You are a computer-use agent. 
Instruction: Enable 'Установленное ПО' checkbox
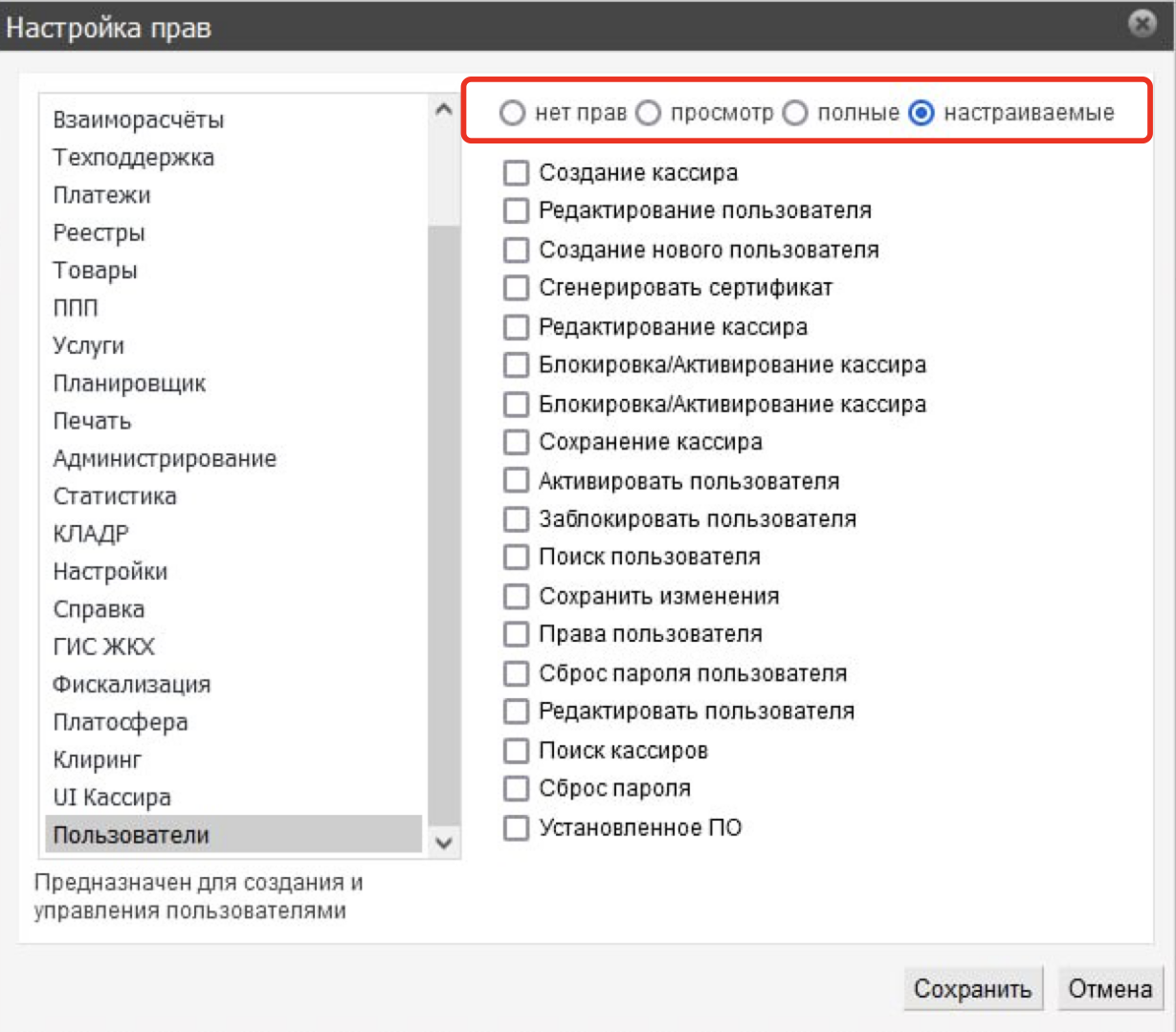[516, 827]
